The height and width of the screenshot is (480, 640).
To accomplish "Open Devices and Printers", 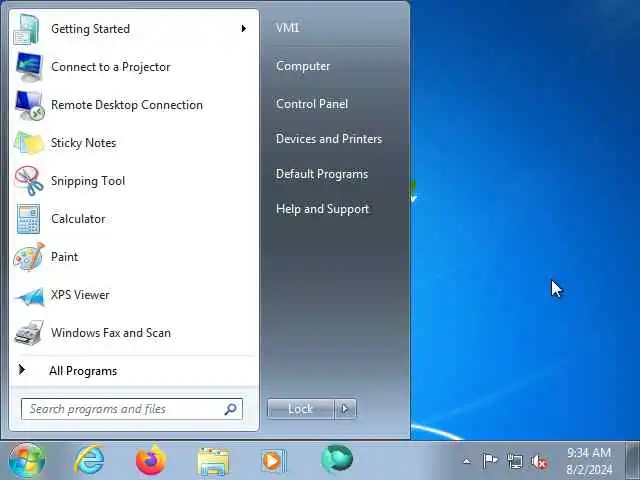I will pyautogui.click(x=329, y=139).
